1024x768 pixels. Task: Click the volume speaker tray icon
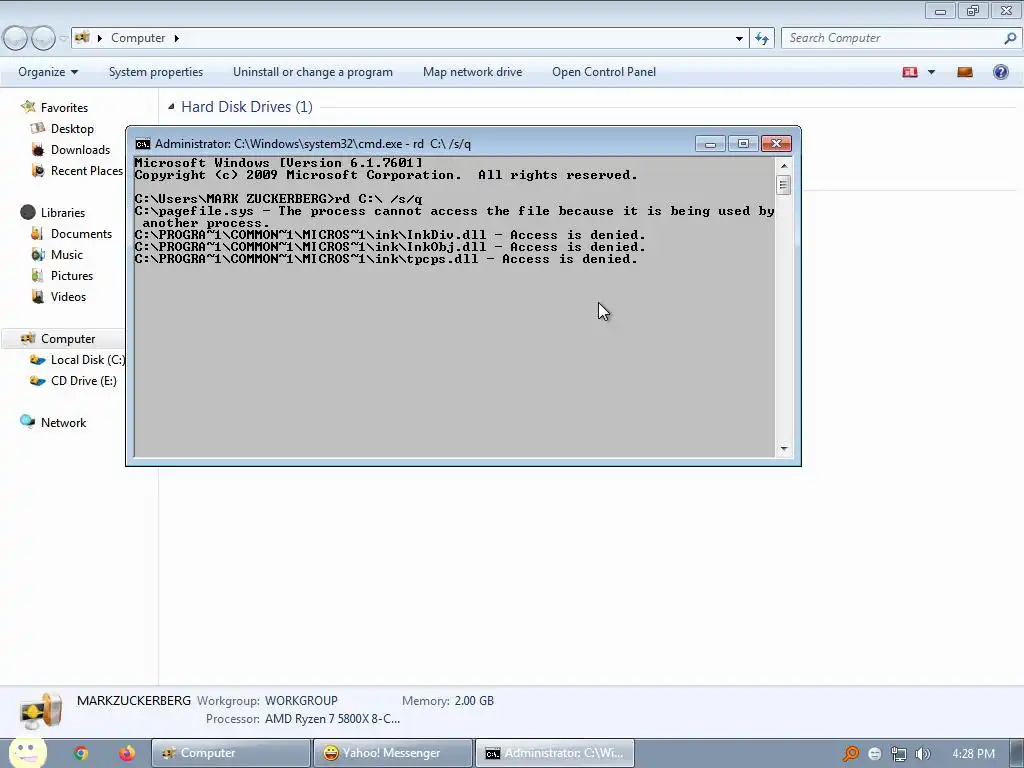[922, 754]
